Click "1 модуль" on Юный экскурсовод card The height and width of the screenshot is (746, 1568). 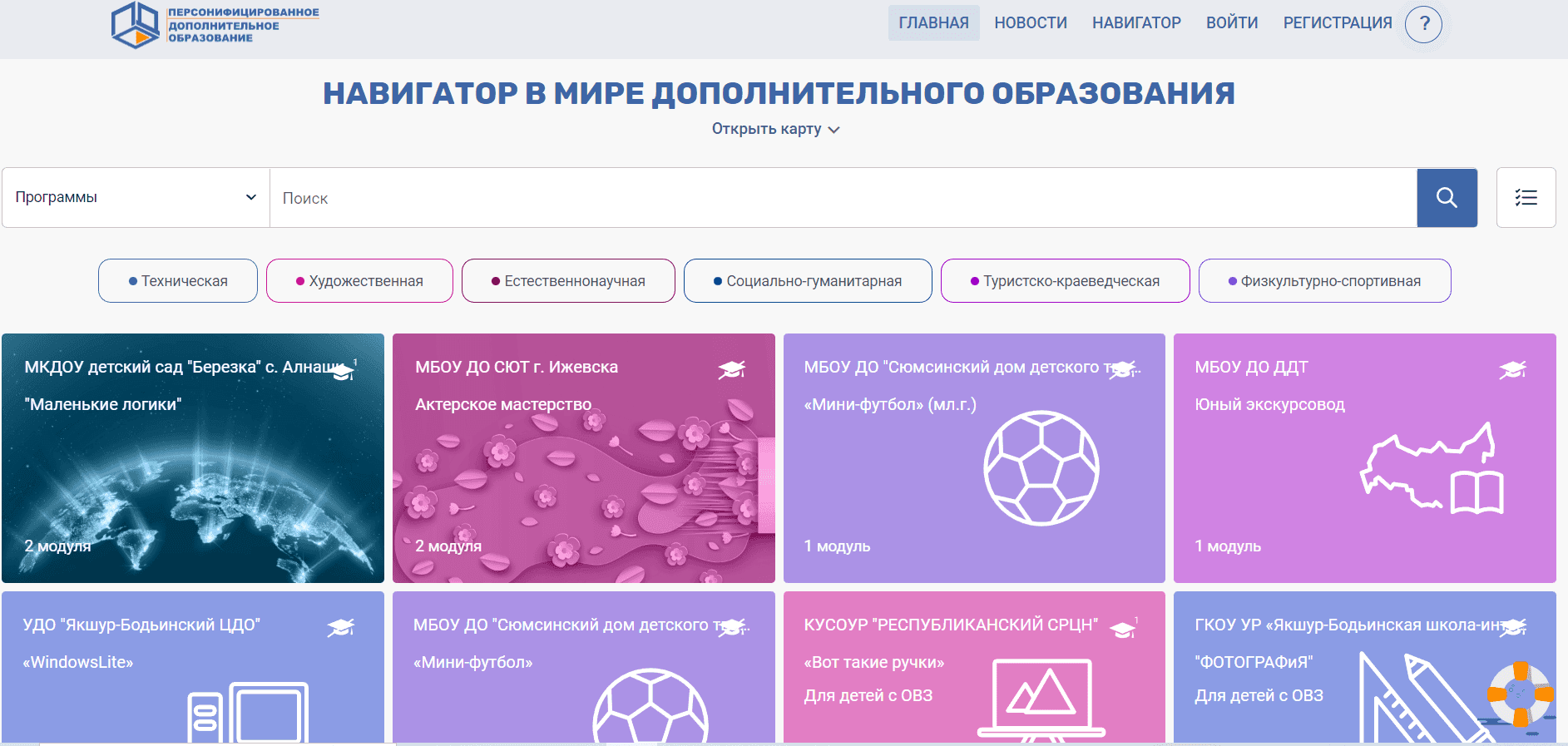click(1228, 546)
